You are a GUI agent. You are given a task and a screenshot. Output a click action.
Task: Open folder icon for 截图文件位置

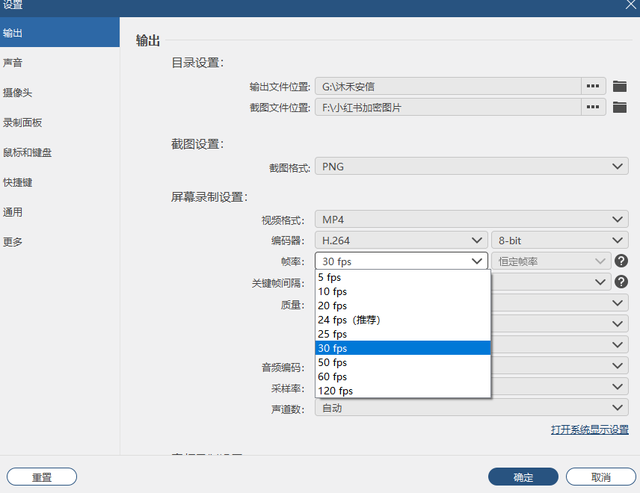619,107
